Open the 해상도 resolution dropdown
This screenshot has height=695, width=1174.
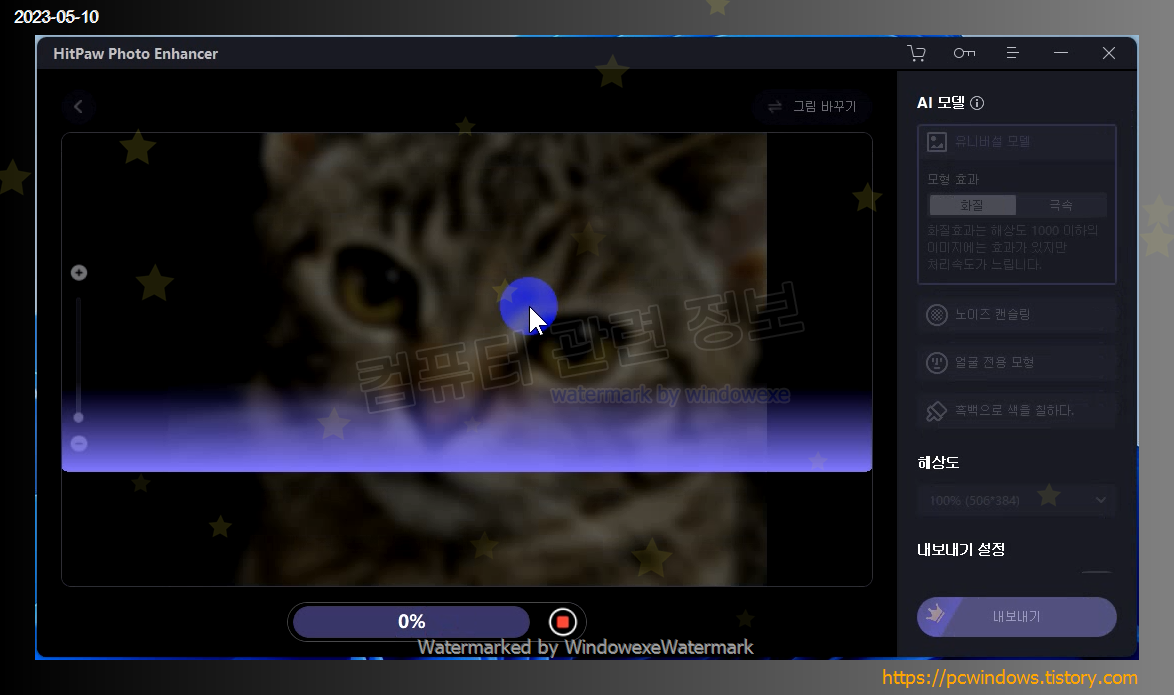coord(1017,500)
